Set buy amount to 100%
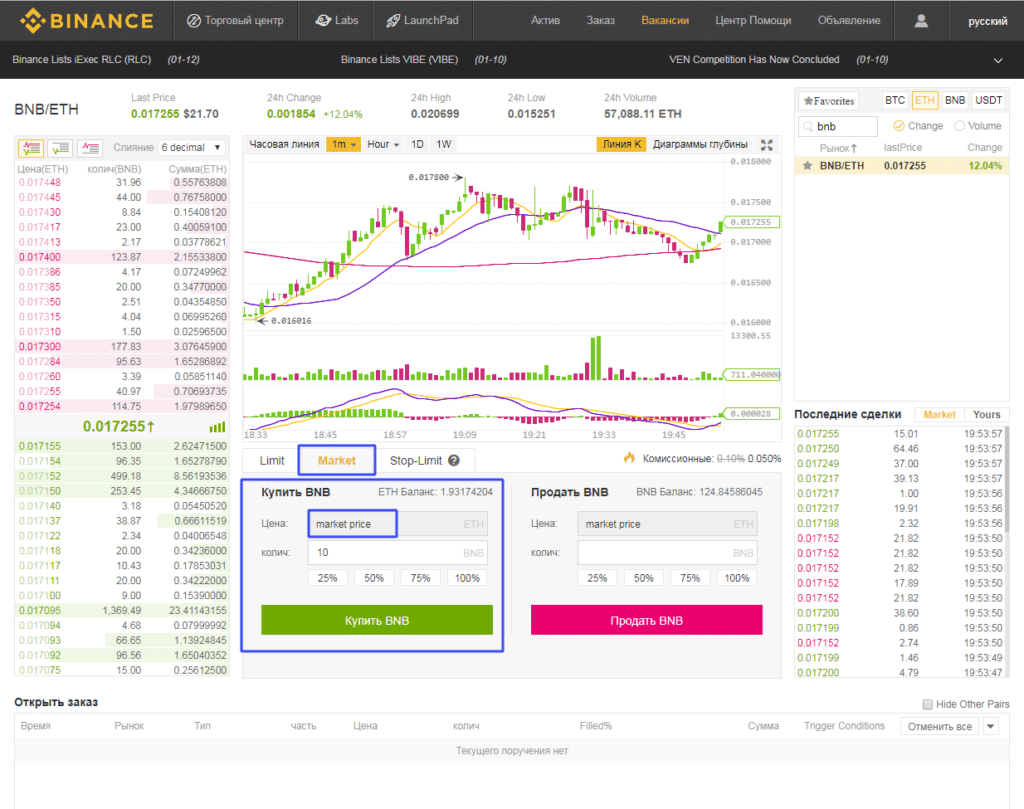The width and height of the screenshot is (1024, 809). click(467, 579)
